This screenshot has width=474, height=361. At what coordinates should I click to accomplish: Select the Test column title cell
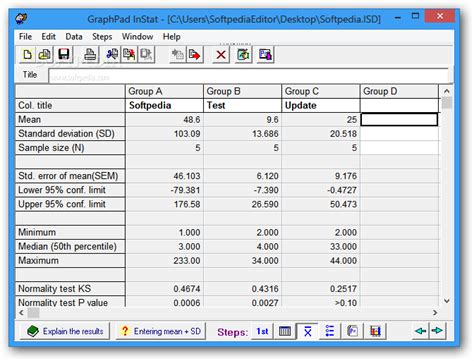click(x=242, y=105)
